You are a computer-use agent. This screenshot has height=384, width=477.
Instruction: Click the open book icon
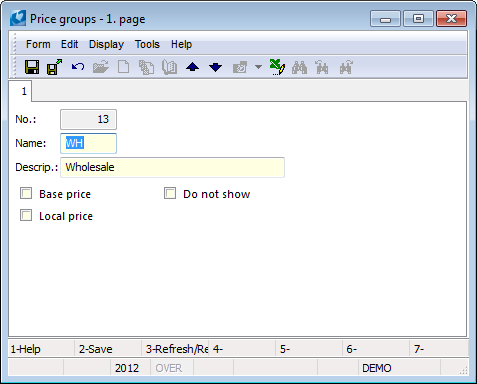tap(169, 67)
